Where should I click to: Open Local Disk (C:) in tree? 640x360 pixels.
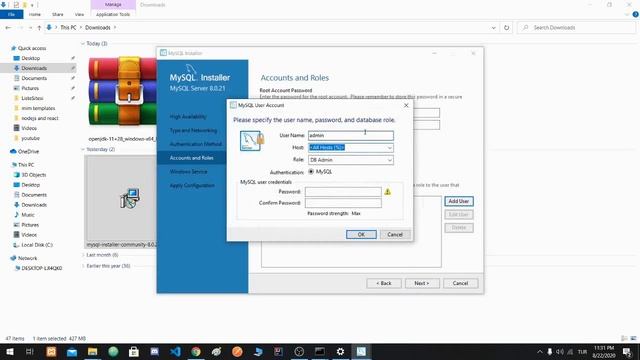click(36, 245)
